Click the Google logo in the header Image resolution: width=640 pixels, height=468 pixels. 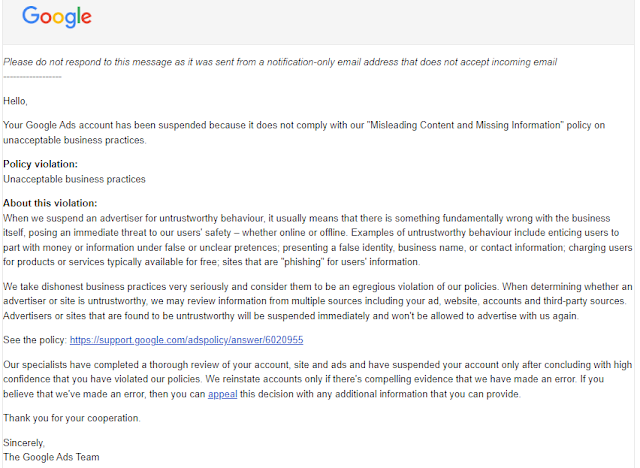click(57, 17)
